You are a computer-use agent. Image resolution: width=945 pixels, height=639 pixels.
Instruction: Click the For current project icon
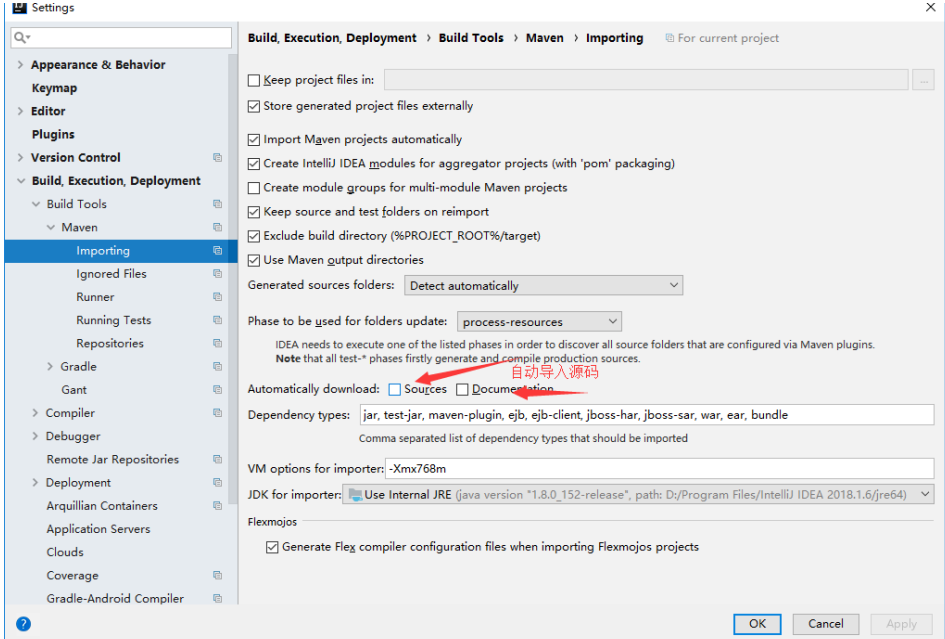(x=670, y=38)
